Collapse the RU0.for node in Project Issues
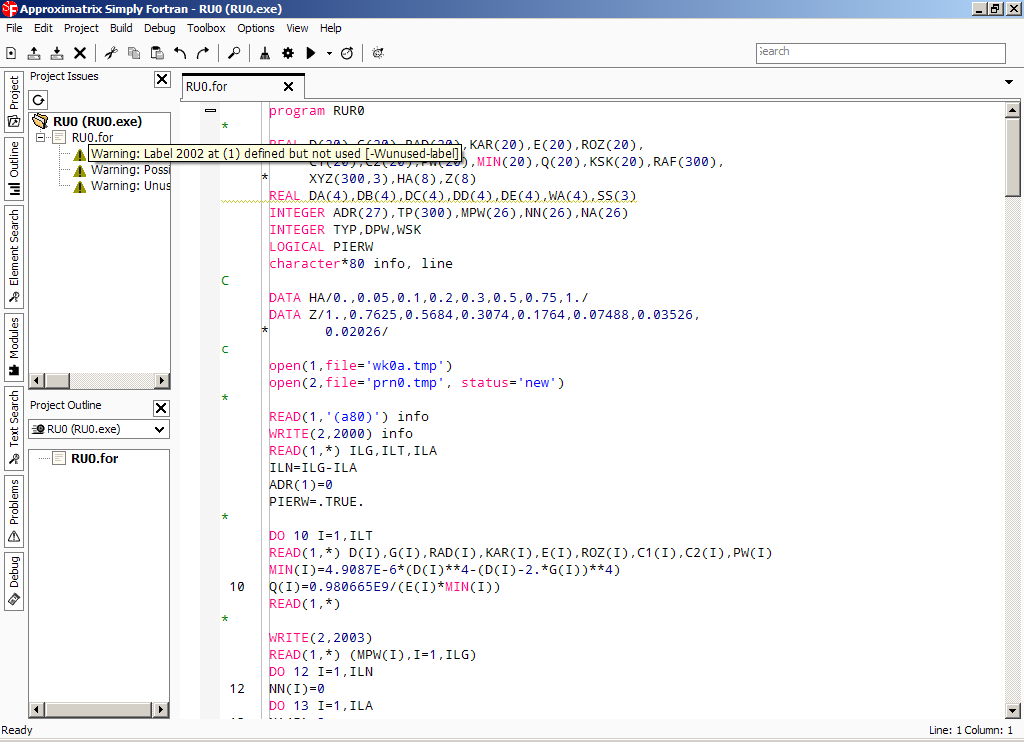This screenshot has width=1024, height=742. coord(41,138)
